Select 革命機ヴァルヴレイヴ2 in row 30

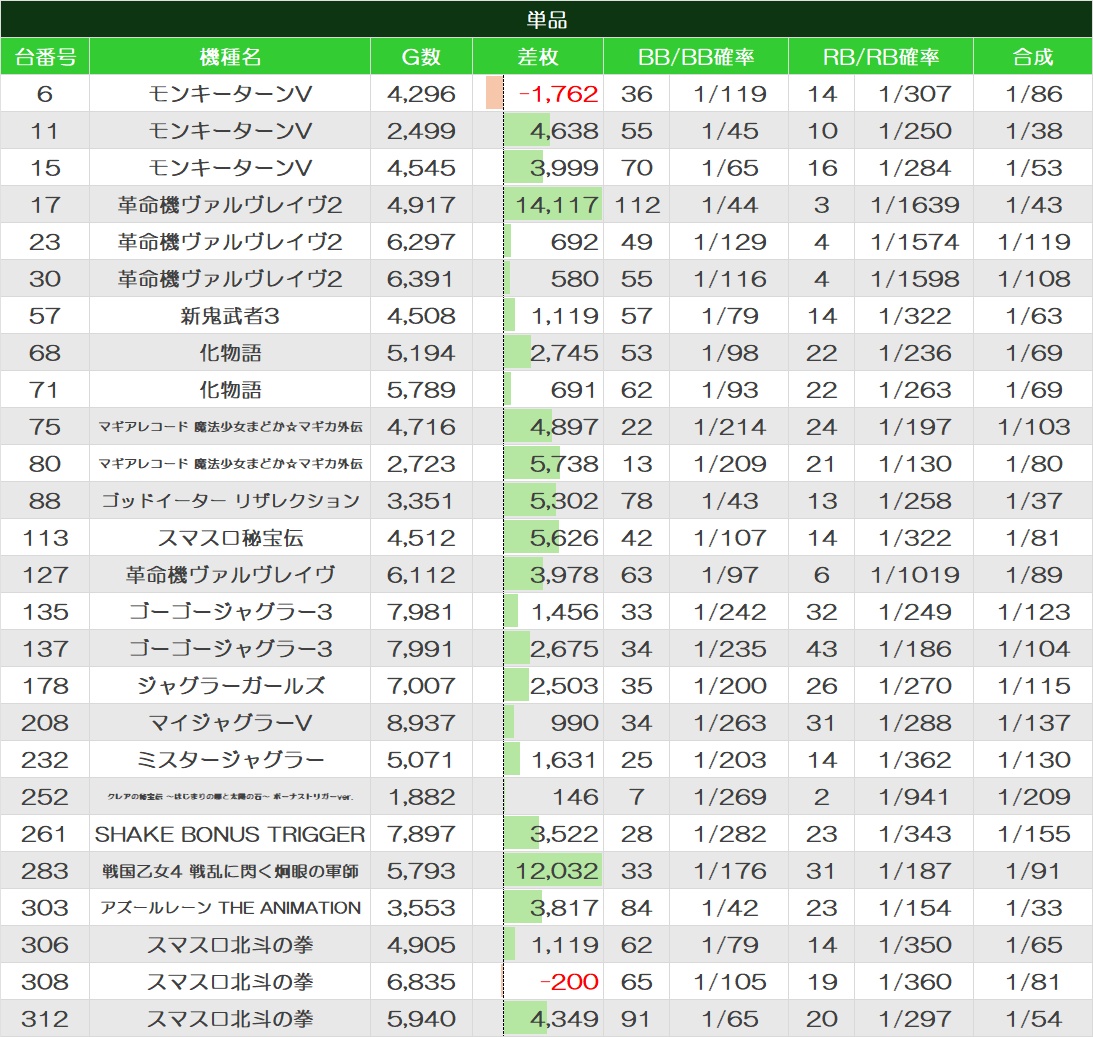230,279
